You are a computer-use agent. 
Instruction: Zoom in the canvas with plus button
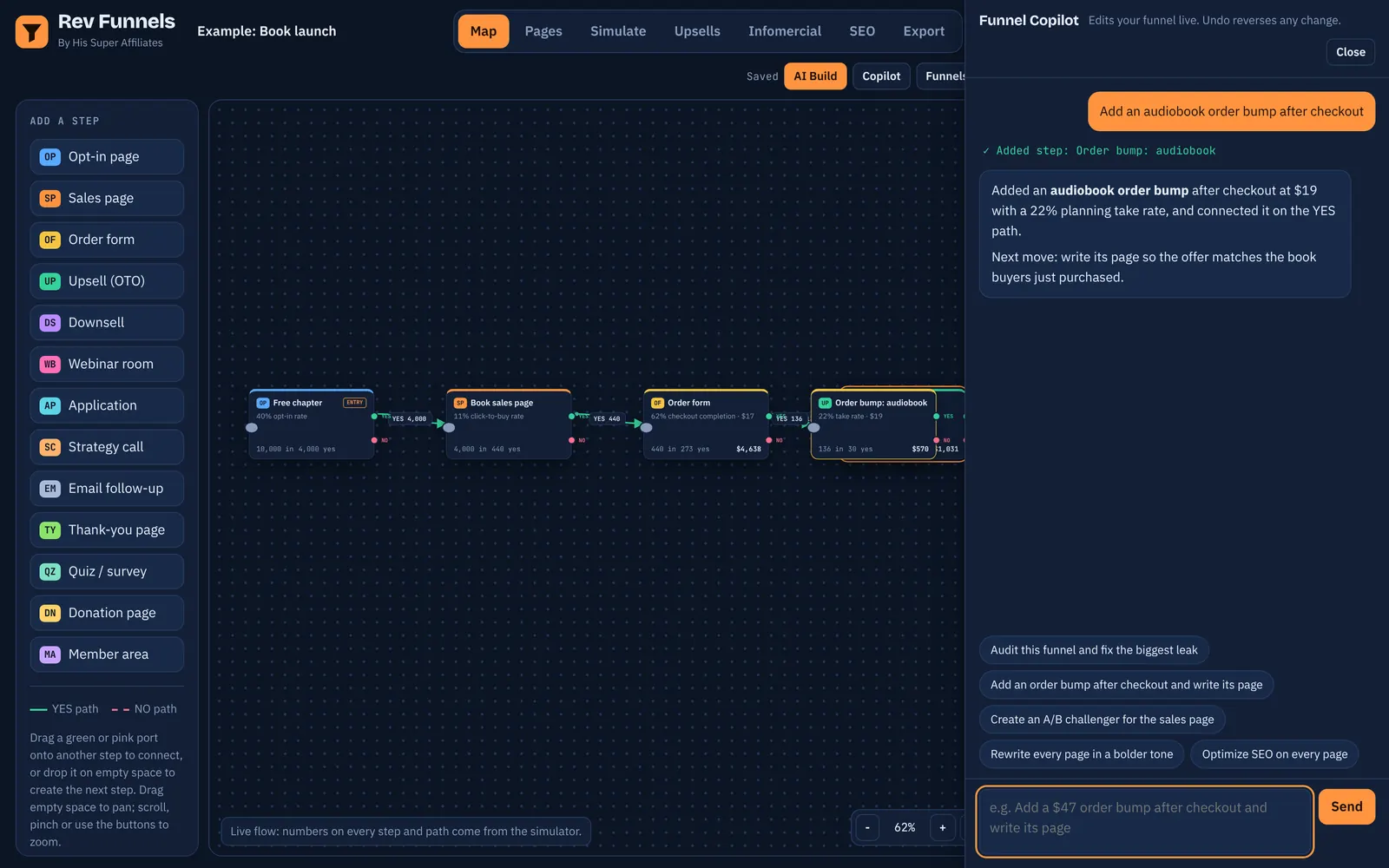943,828
